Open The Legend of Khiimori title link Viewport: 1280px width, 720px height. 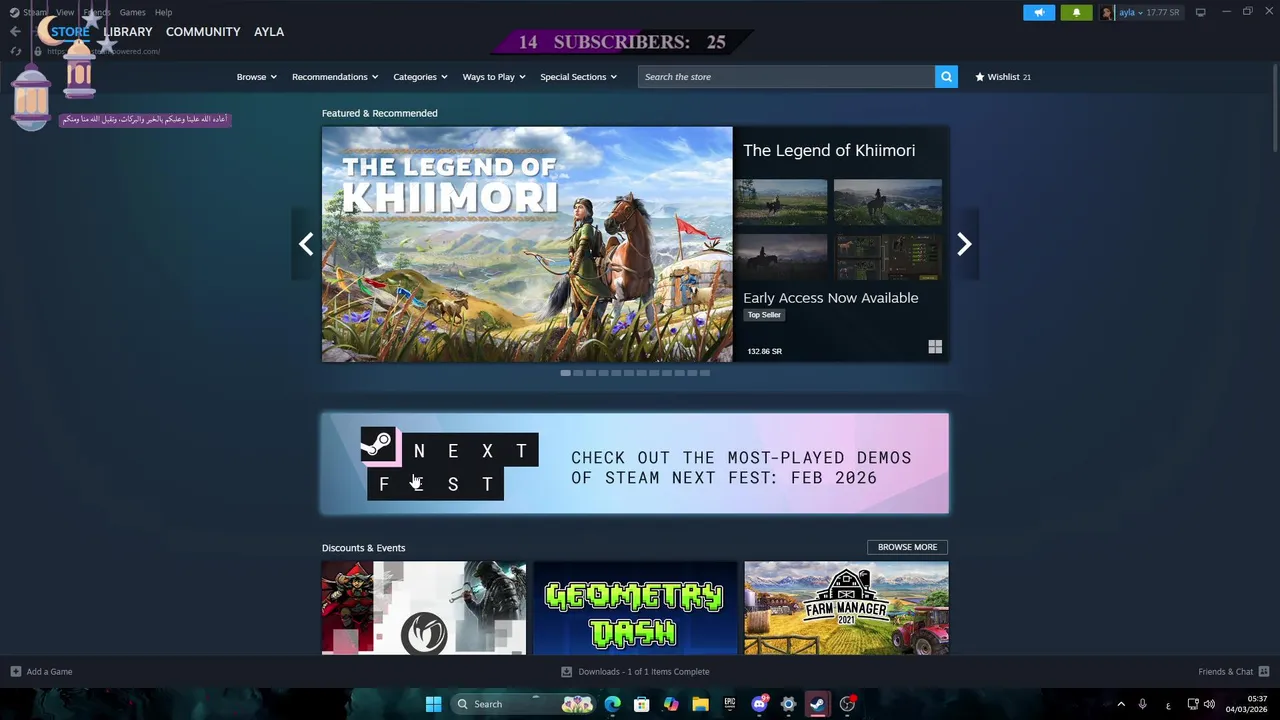tap(829, 150)
